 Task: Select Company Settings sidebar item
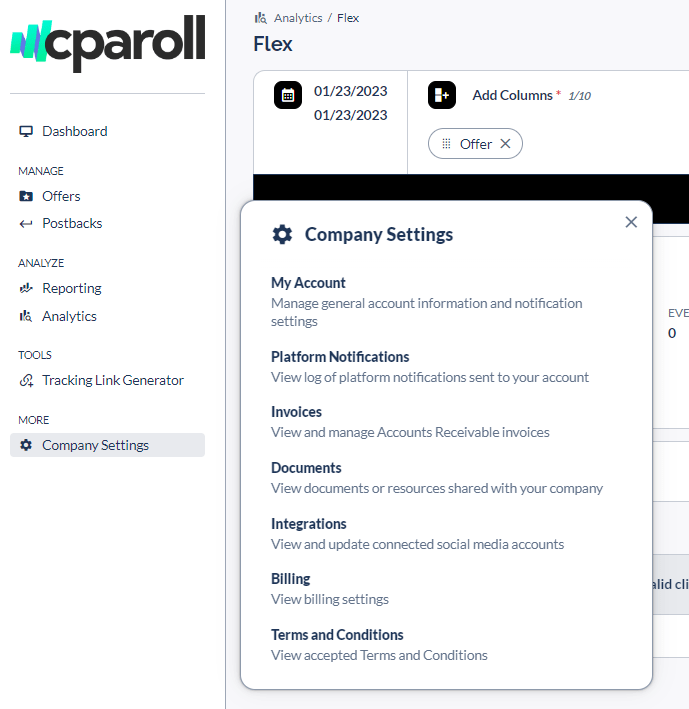[107, 445]
